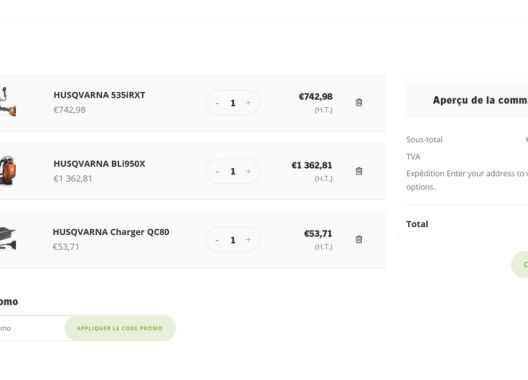Add one more Charger QC80
Image resolution: width=528 pixels, height=380 pixels.
coord(249,240)
